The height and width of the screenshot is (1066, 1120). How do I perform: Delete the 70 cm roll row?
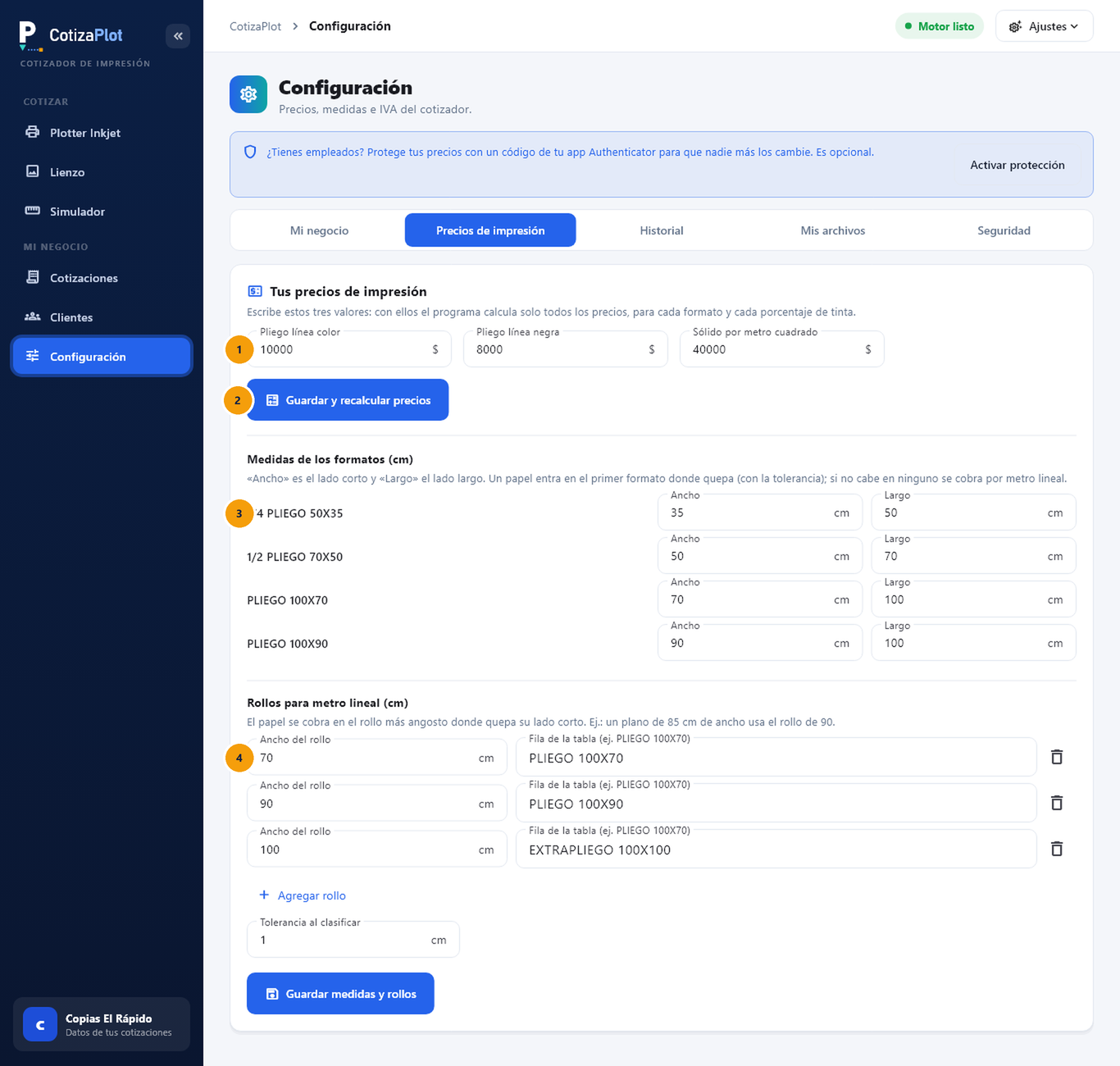(x=1057, y=757)
